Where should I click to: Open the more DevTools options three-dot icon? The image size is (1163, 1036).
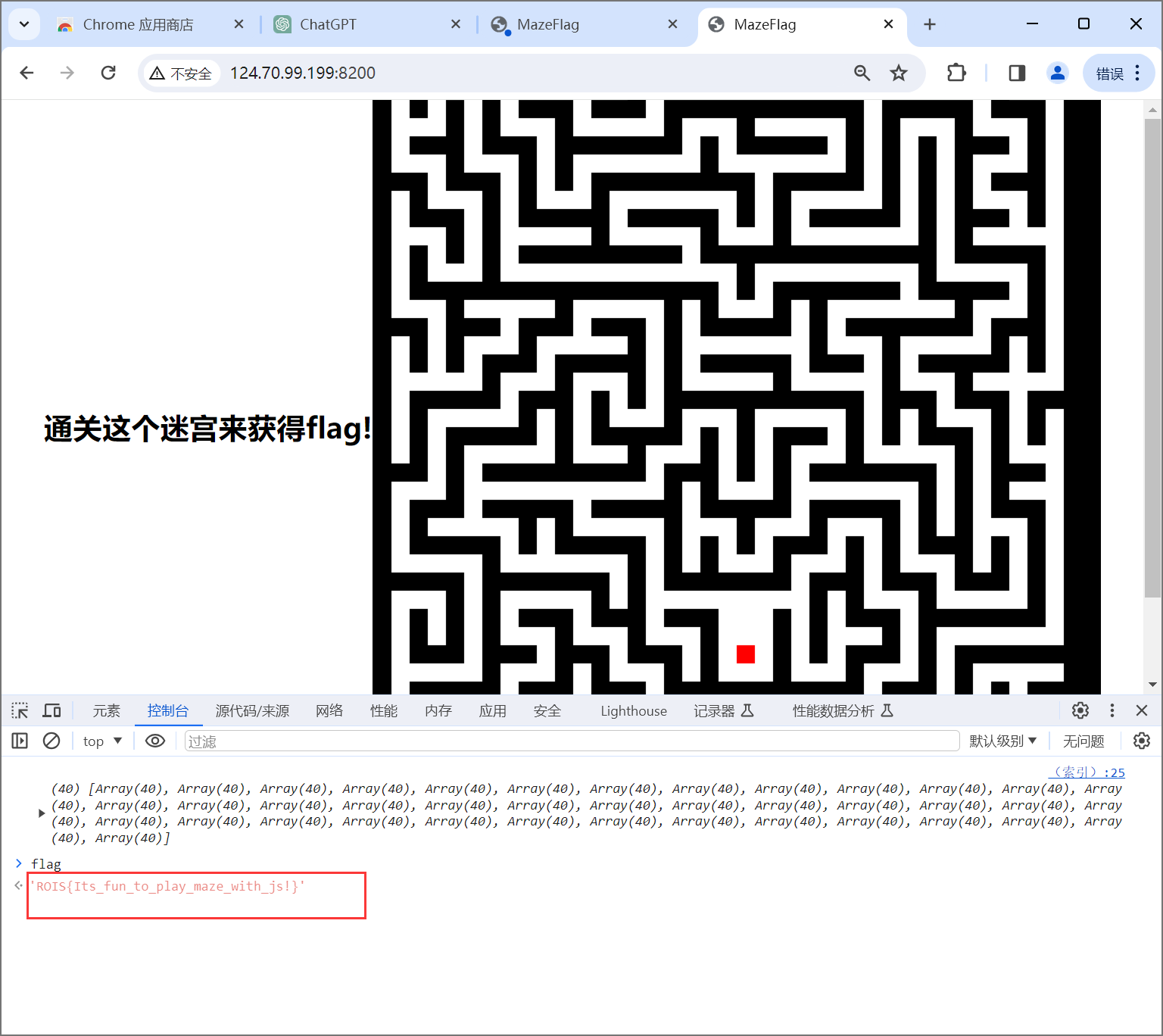pyautogui.click(x=1112, y=710)
